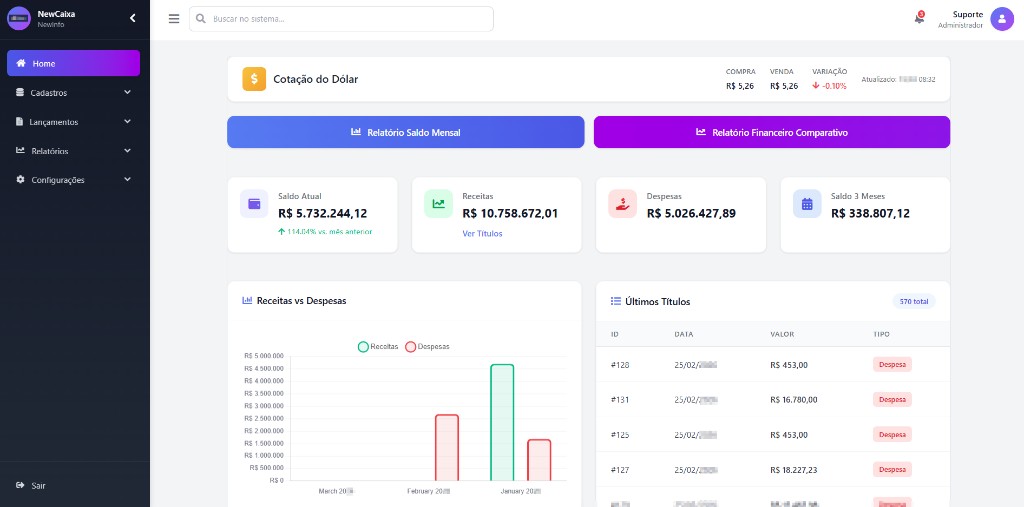This screenshot has width=1024, height=507.
Task: Click the Saldo 3 Meses calendar icon
Action: pos(806,204)
